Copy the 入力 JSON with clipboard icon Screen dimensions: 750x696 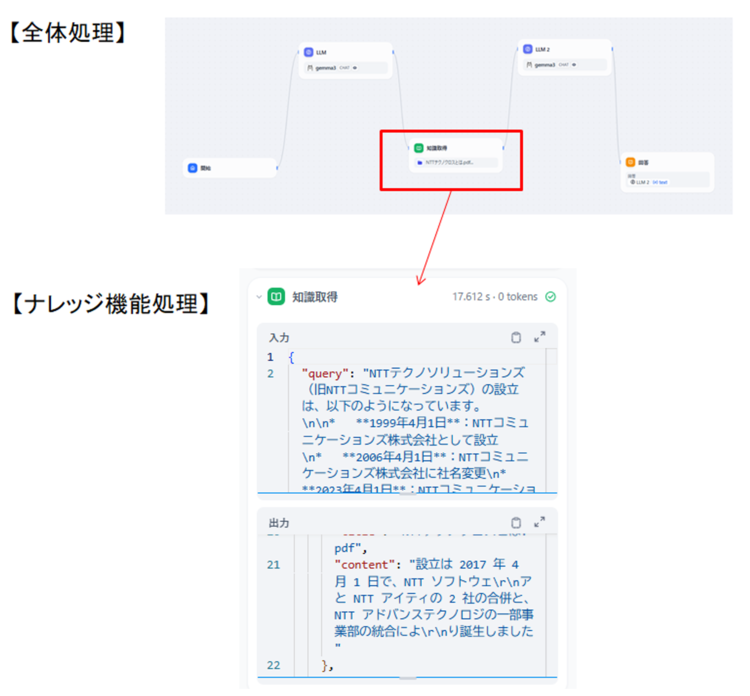516,337
